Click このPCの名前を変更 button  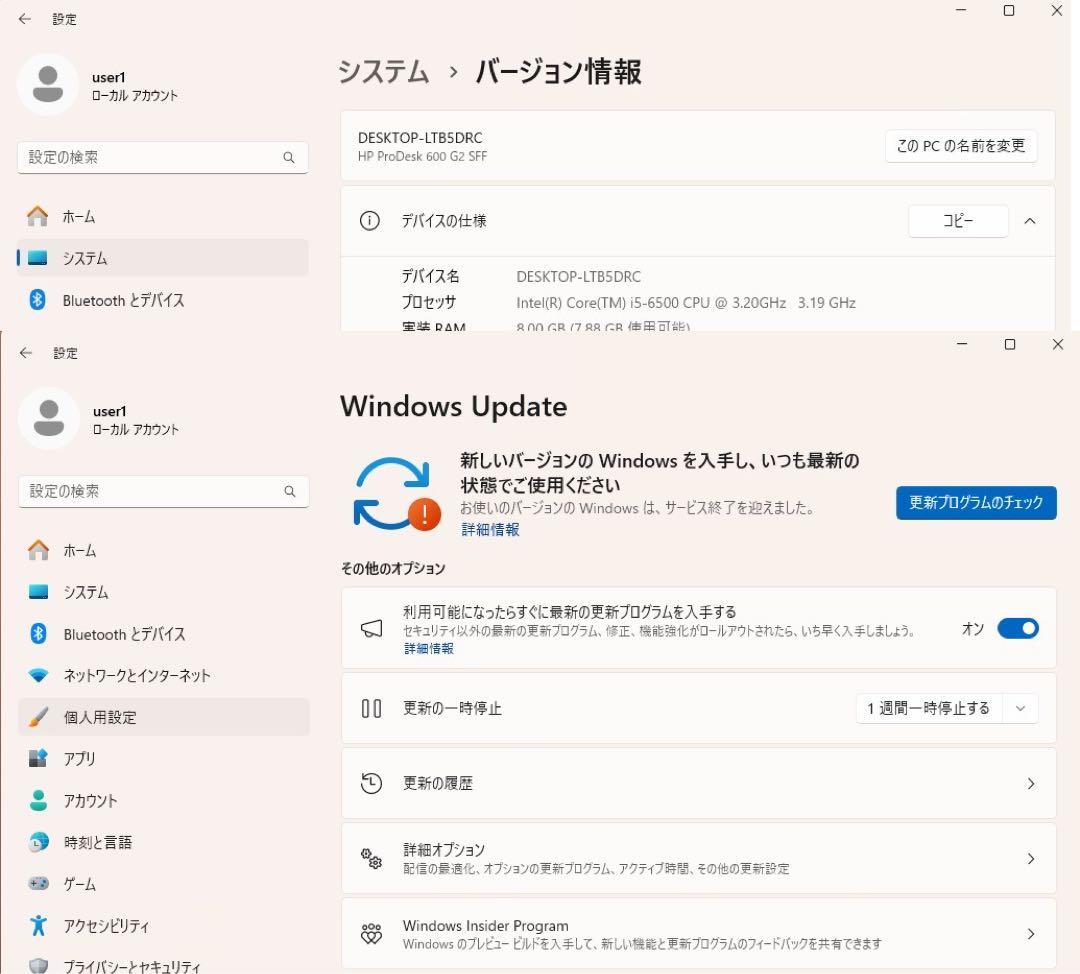click(960, 146)
